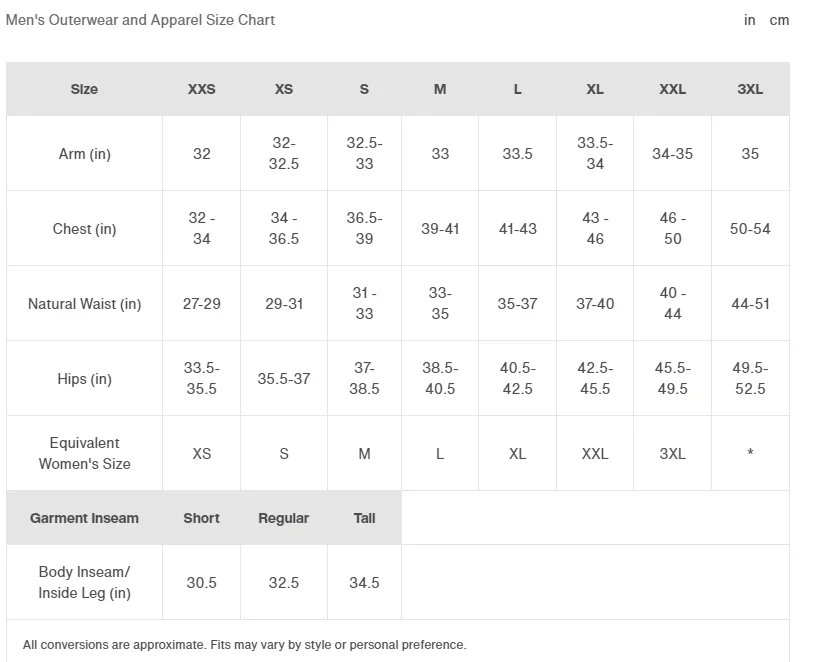The width and height of the screenshot is (830, 662).
Task: Select the XXS size column header
Action: pos(201,89)
